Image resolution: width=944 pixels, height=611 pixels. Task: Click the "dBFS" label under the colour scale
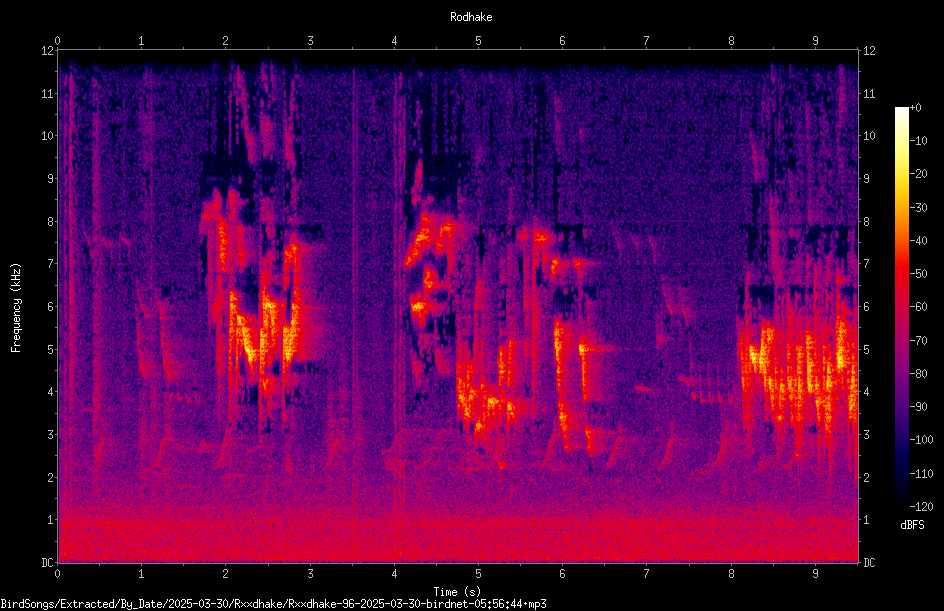click(x=912, y=525)
